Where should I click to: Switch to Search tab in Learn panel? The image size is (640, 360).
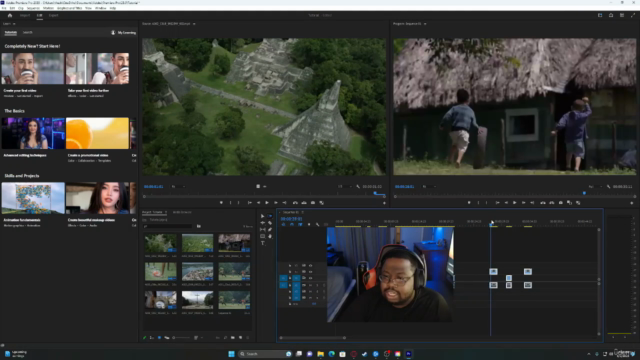[x=27, y=33]
